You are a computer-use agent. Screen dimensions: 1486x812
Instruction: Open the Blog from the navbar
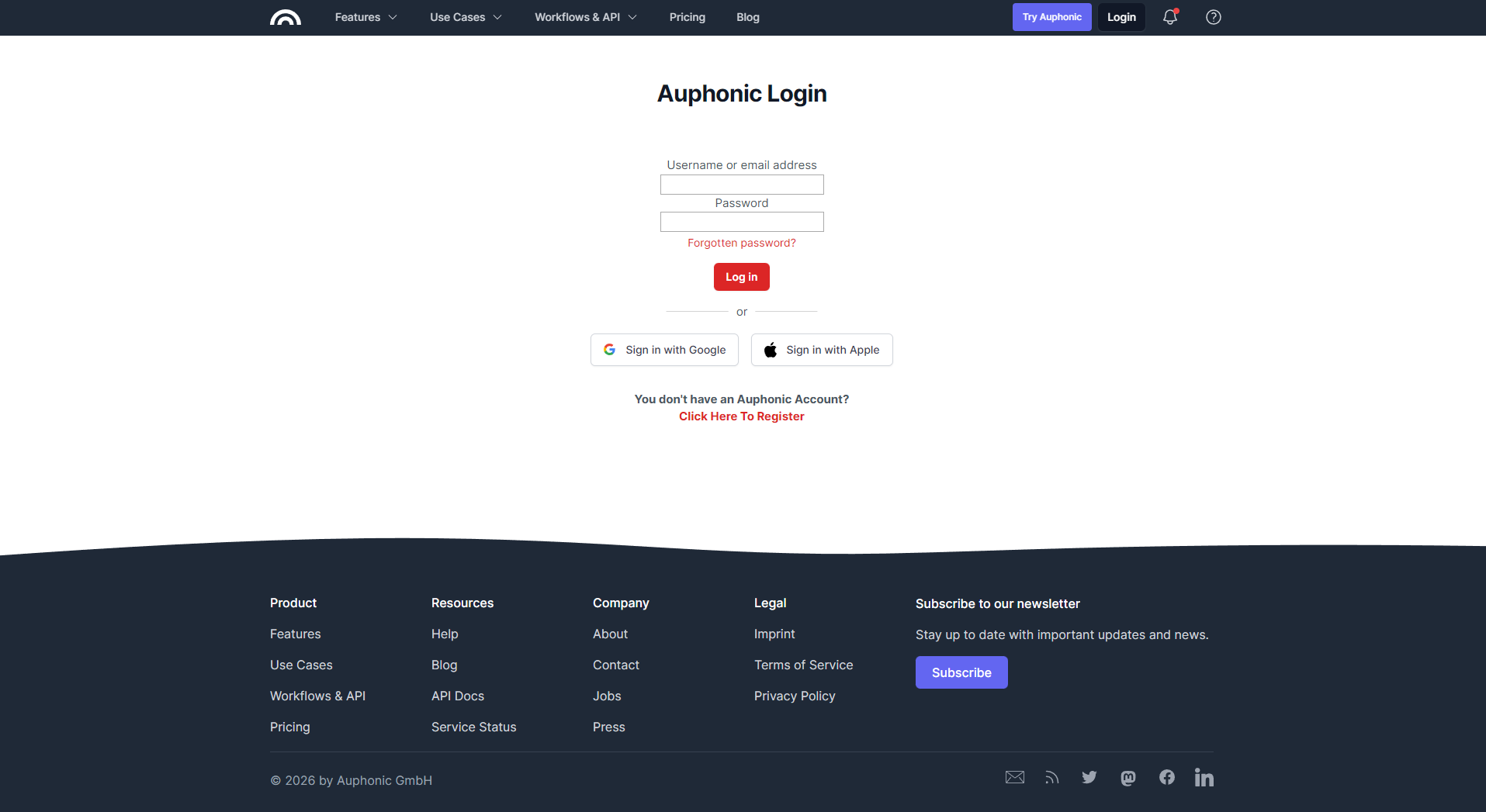click(746, 16)
